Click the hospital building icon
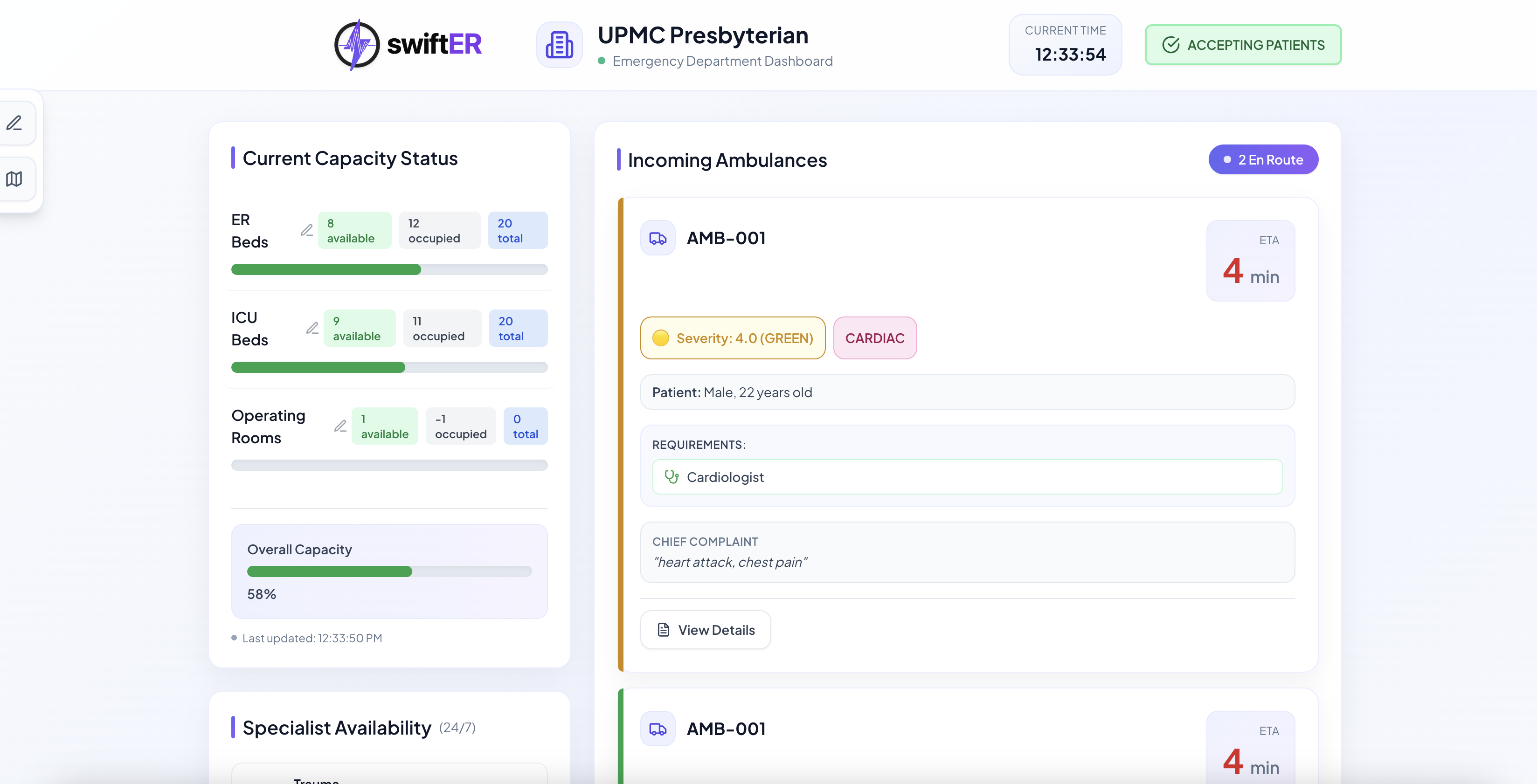This screenshot has height=784, width=1537. [x=559, y=45]
